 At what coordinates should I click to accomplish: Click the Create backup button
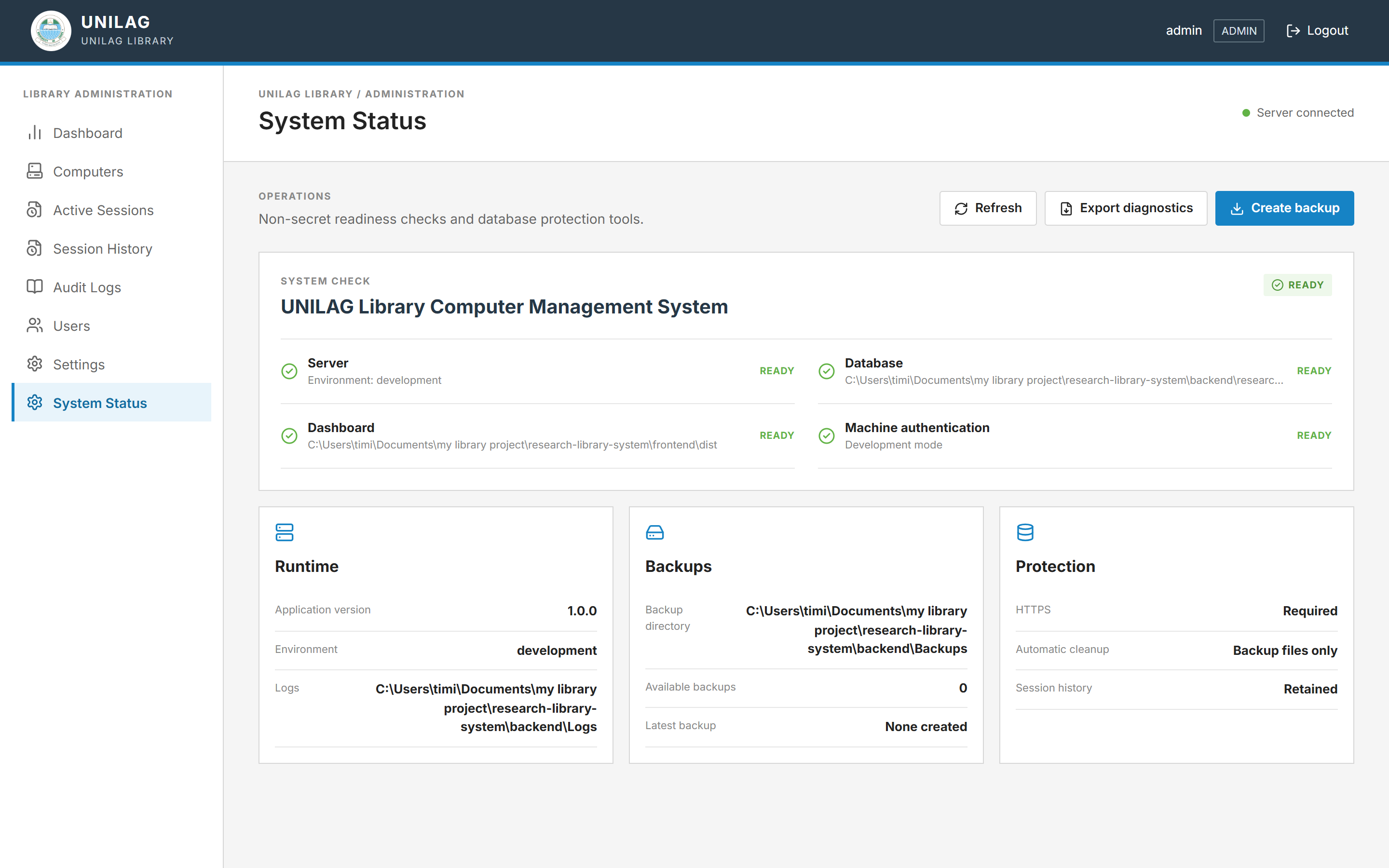tap(1284, 208)
